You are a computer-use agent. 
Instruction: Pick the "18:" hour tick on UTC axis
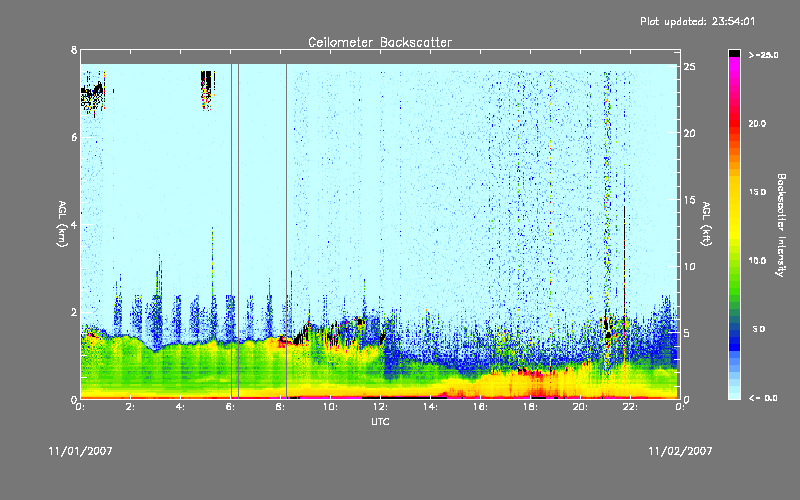(530, 407)
